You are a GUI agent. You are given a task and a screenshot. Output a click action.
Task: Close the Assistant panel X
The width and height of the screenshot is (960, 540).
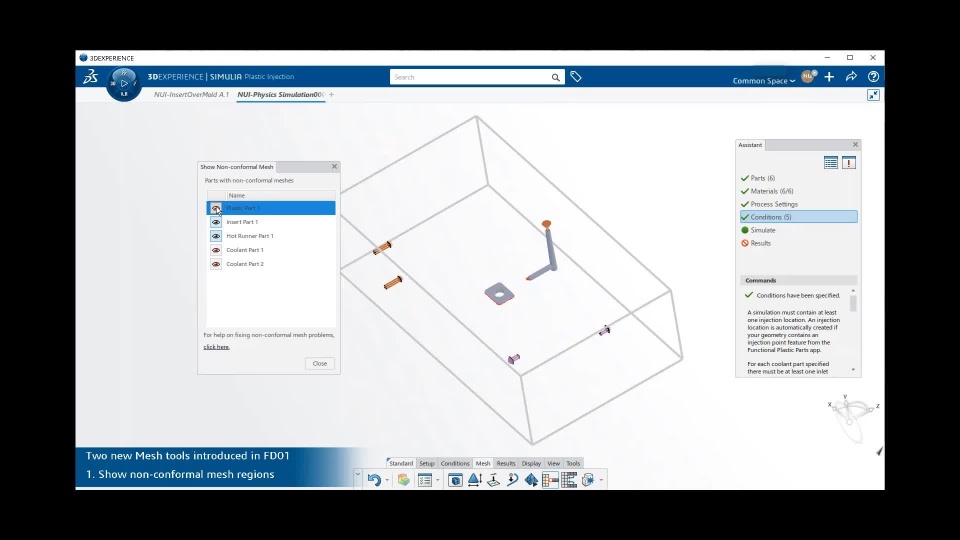pyautogui.click(x=855, y=144)
